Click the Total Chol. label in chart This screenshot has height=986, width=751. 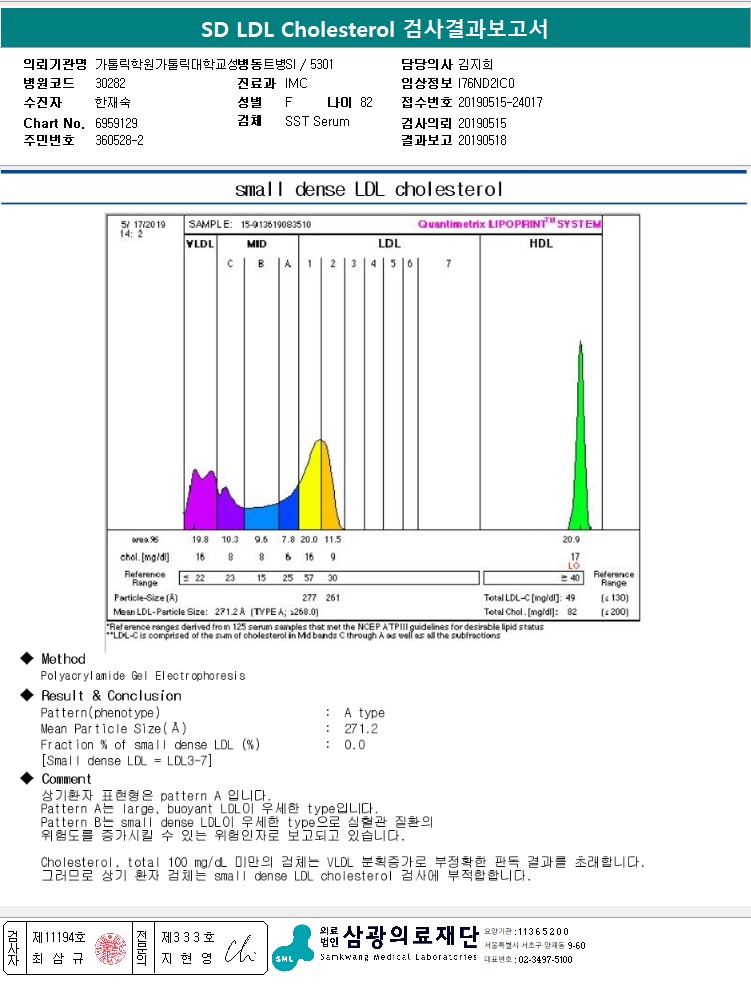pyautogui.click(x=521, y=612)
